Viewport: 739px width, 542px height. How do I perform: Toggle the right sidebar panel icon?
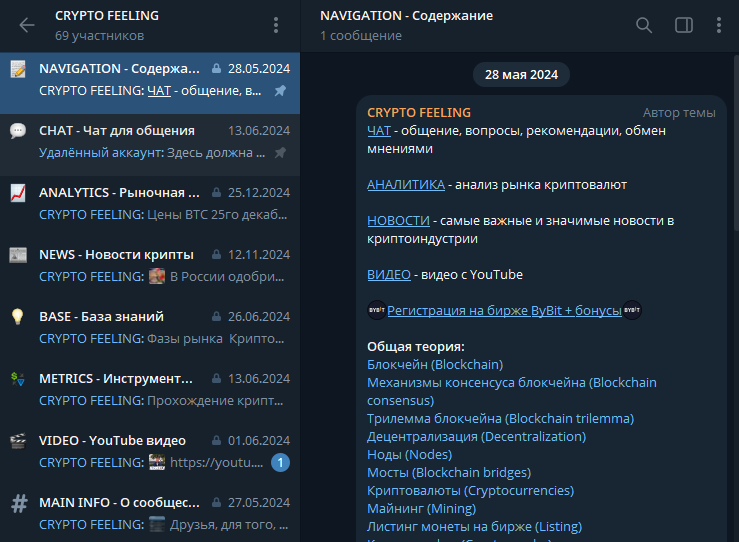point(683,25)
